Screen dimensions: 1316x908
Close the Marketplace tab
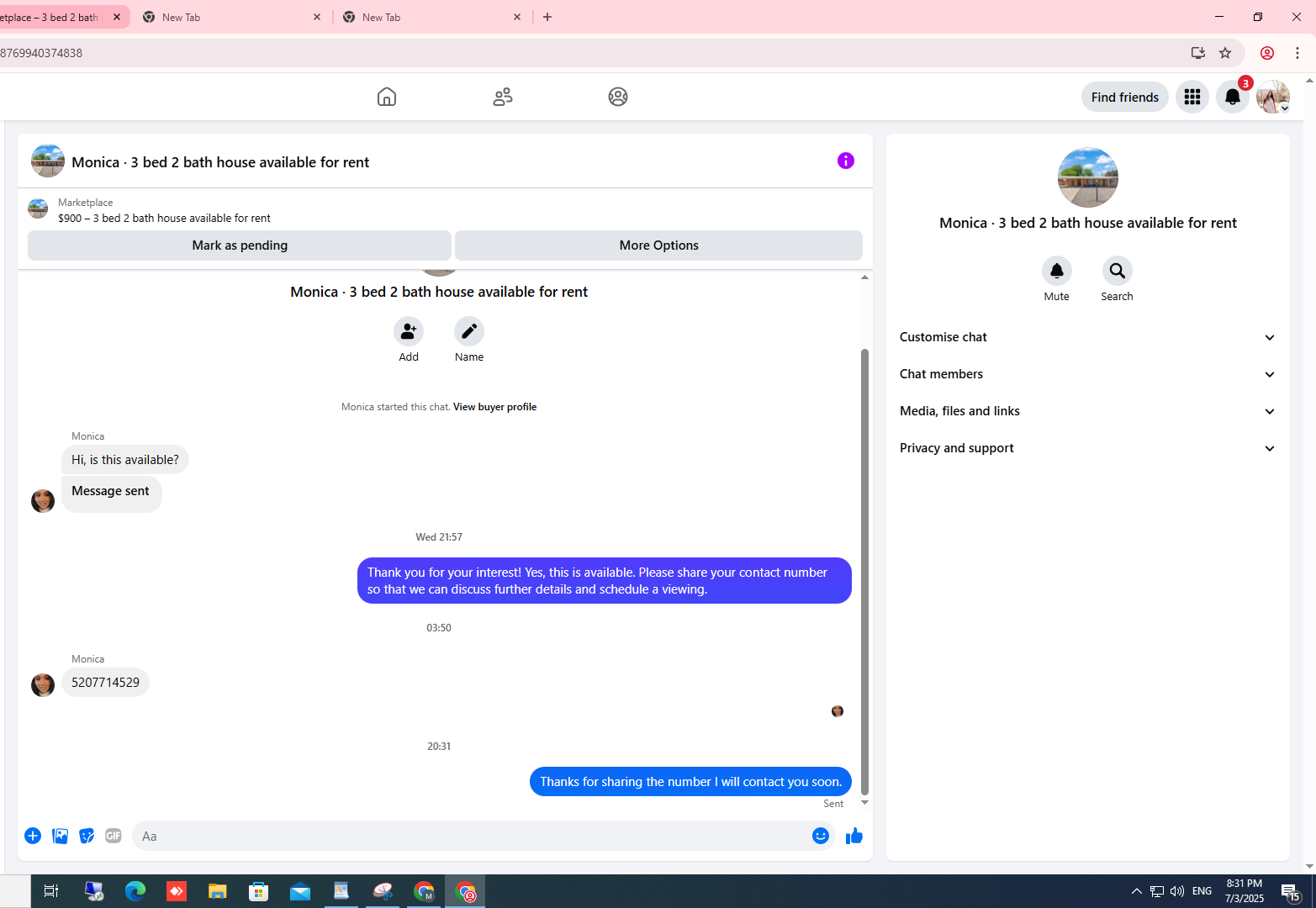point(117,17)
